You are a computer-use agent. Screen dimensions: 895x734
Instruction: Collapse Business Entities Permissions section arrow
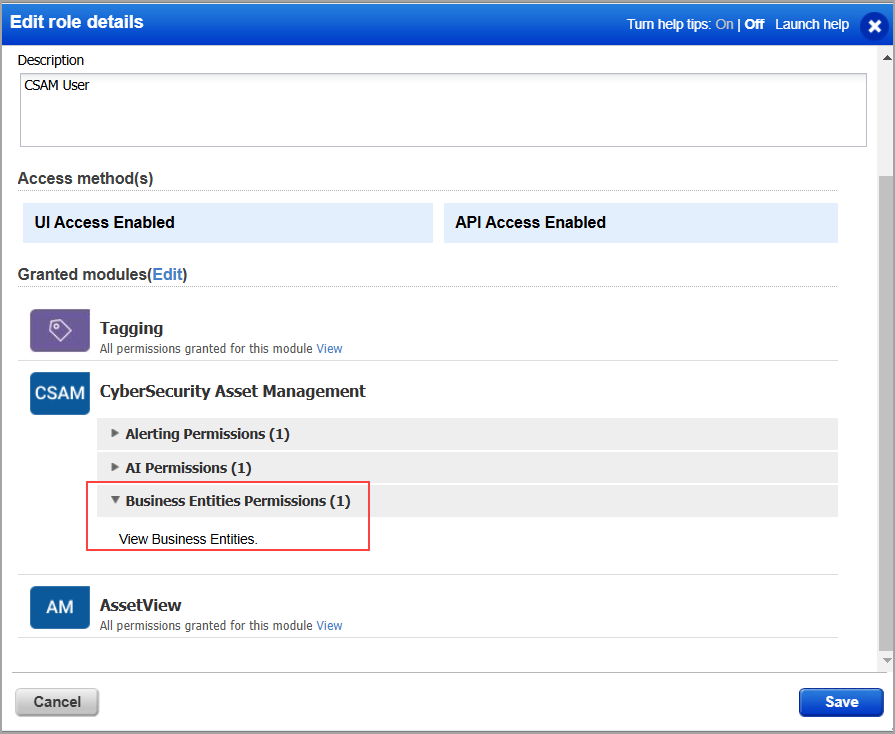coord(115,500)
